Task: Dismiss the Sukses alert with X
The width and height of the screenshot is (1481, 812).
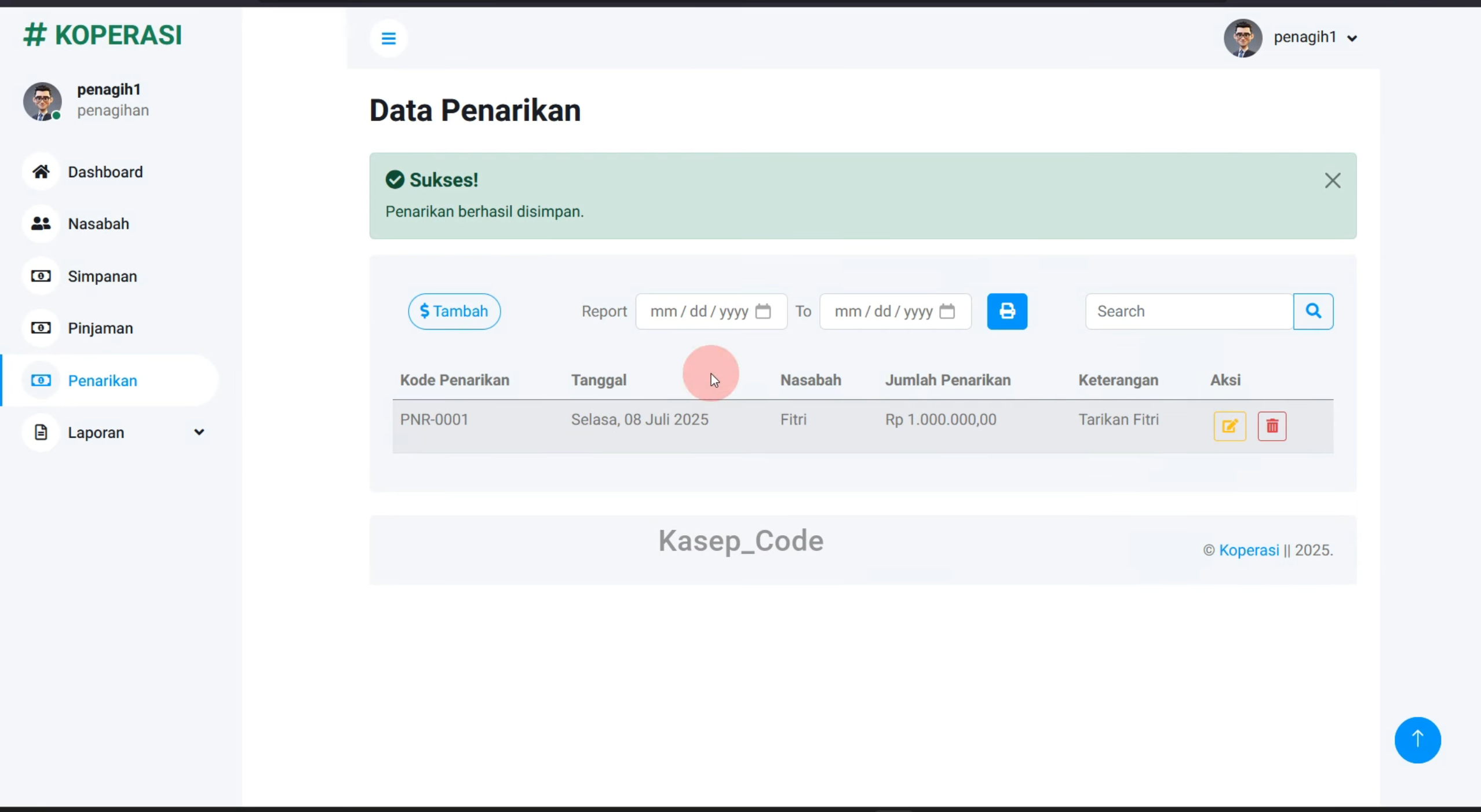Action: [x=1333, y=181]
